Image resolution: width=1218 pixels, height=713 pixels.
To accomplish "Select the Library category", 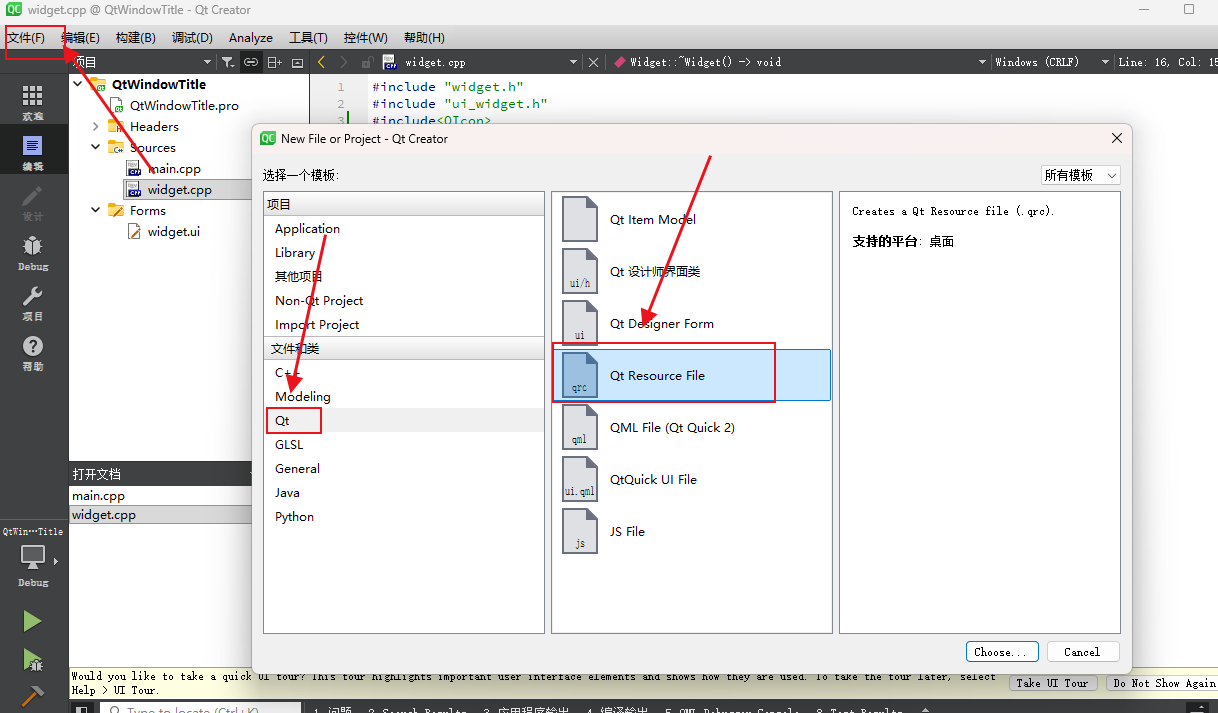I will (x=404, y=253).
